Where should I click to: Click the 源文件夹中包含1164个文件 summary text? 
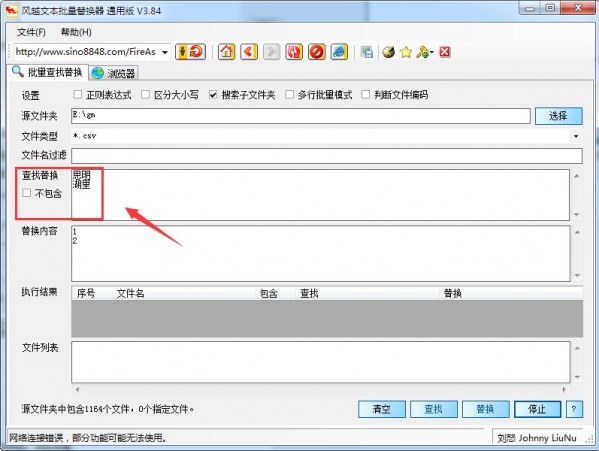(x=108, y=409)
